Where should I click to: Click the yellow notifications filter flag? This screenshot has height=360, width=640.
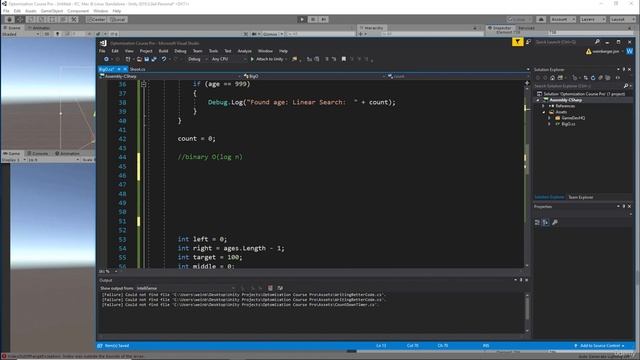(x=518, y=42)
